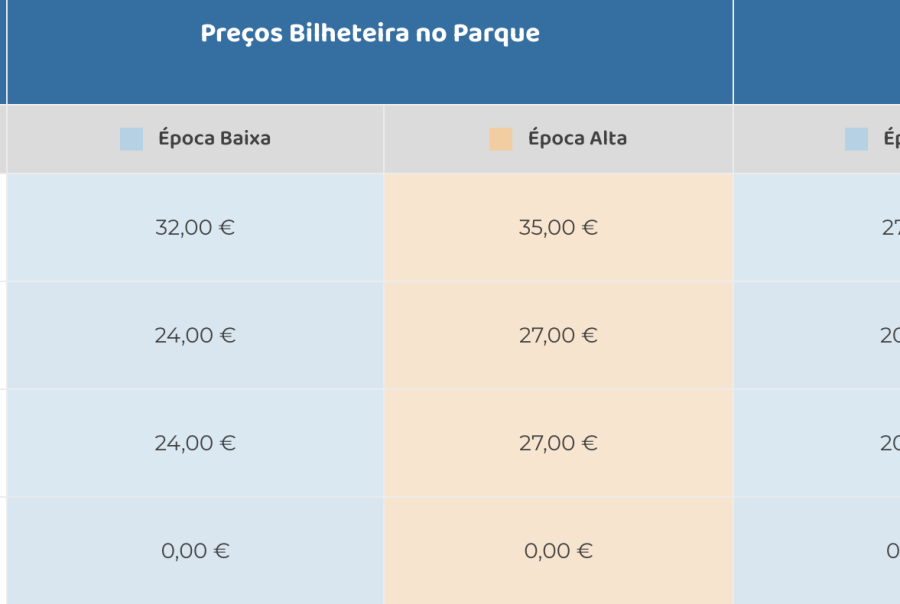Click the 27,00 € cell directly below 35,00 €

coord(558,336)
